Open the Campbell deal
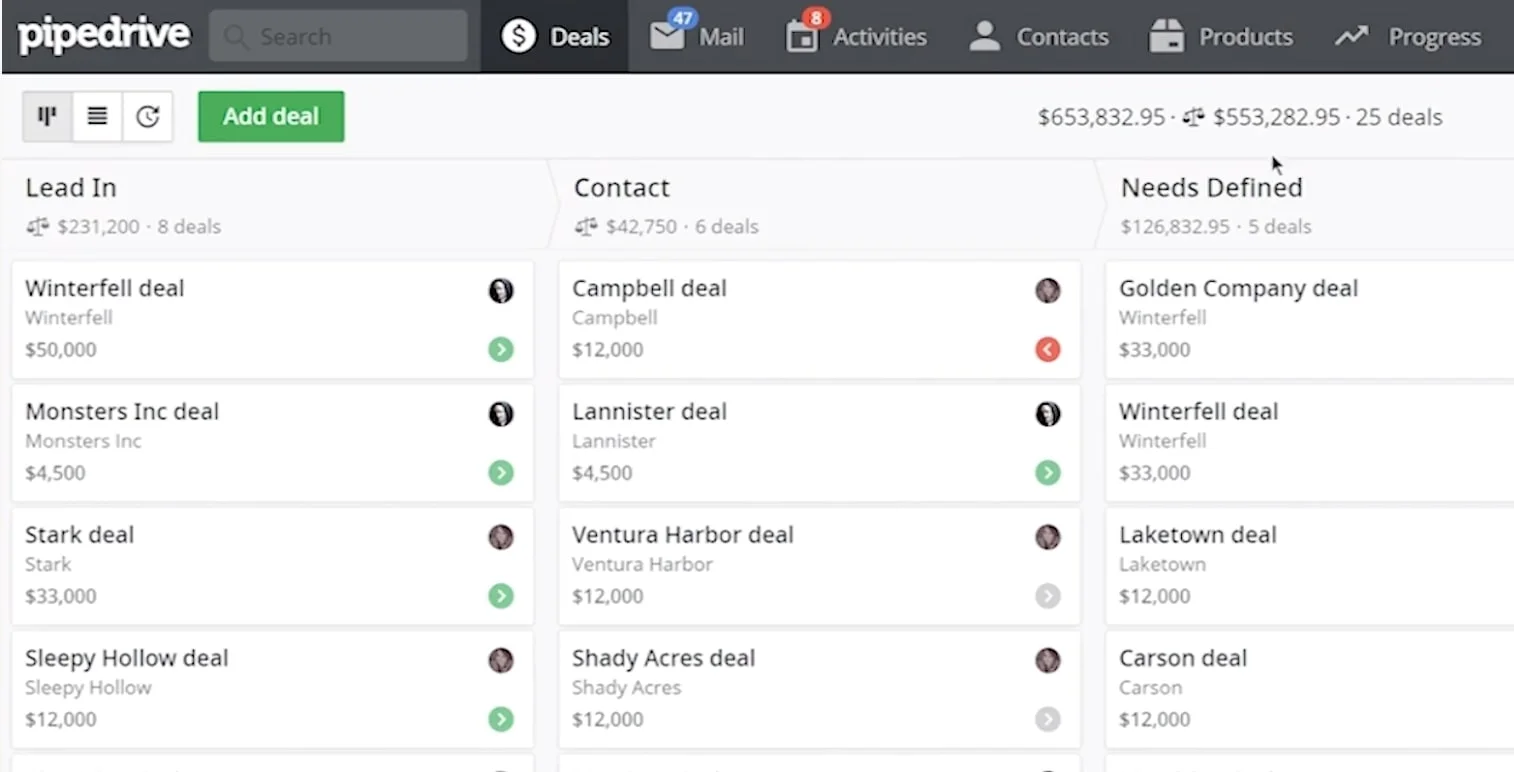The width and height of the screenshot is (1514, 772). pyautogui.click(x=819, y=320)
